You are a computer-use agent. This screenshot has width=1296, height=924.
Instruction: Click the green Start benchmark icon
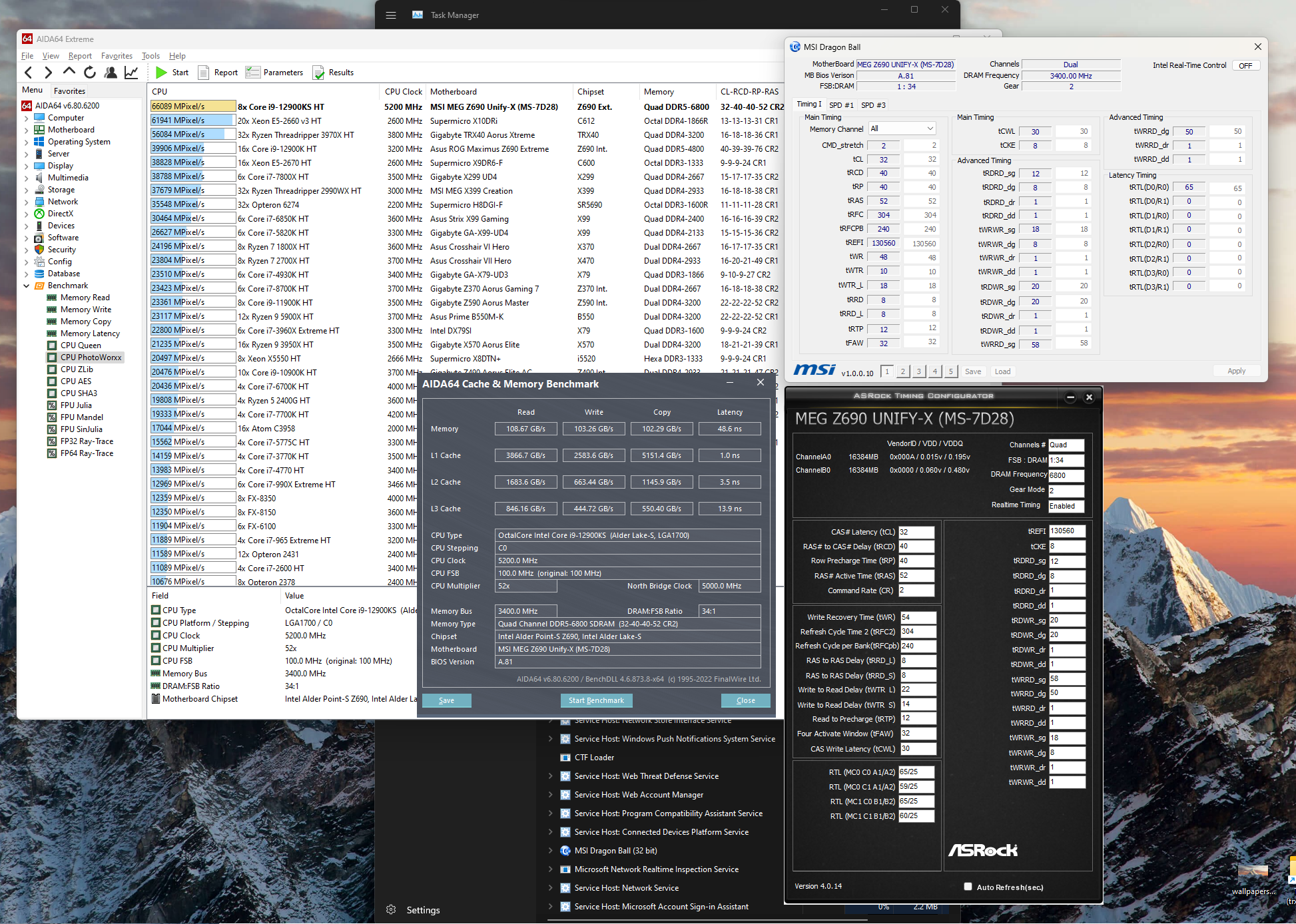click(x=161, y=73)
